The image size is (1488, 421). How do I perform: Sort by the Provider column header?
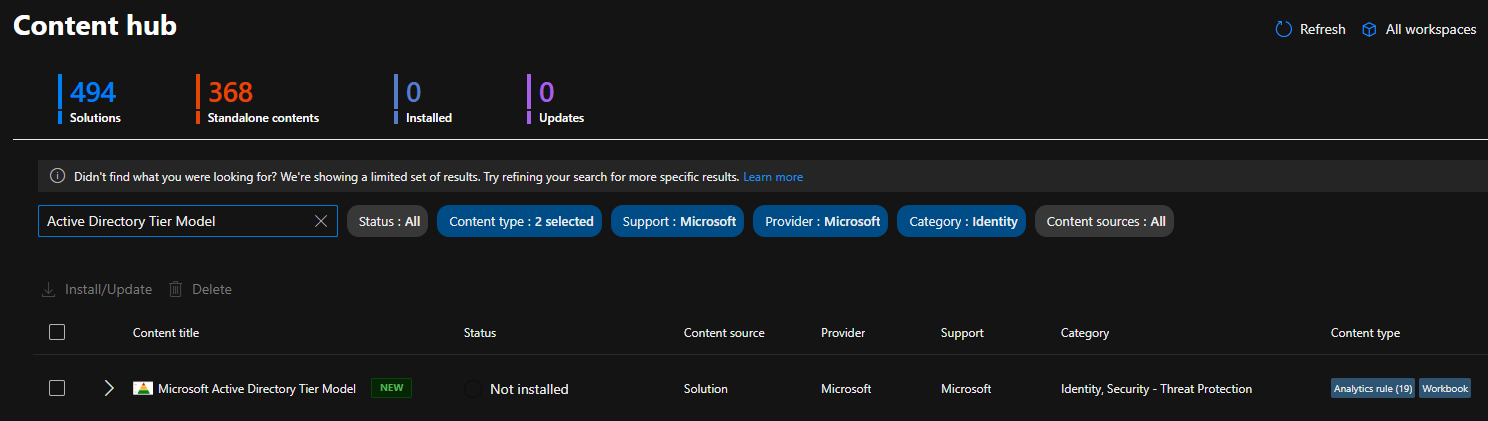click(843, 332)
